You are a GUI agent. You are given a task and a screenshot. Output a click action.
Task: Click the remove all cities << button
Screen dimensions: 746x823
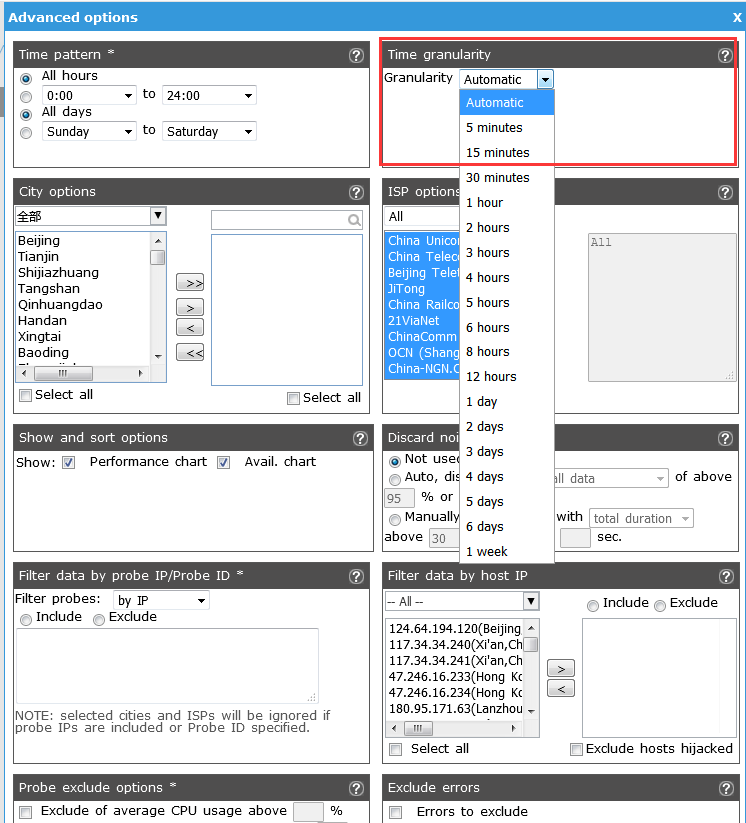[x=190, y=352]
